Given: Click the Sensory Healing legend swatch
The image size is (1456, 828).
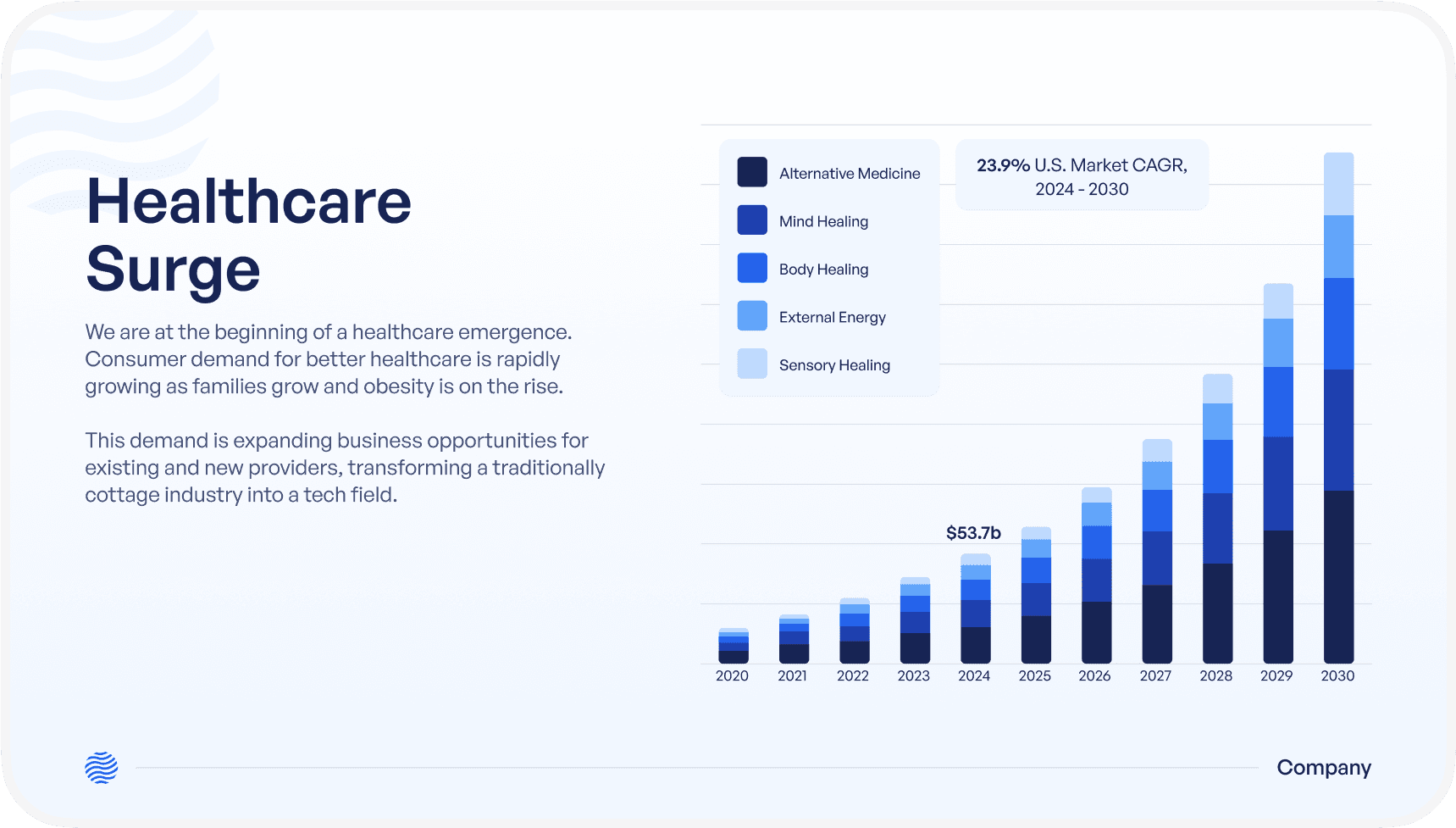Looking at the screenshot, I should [752, 364].
